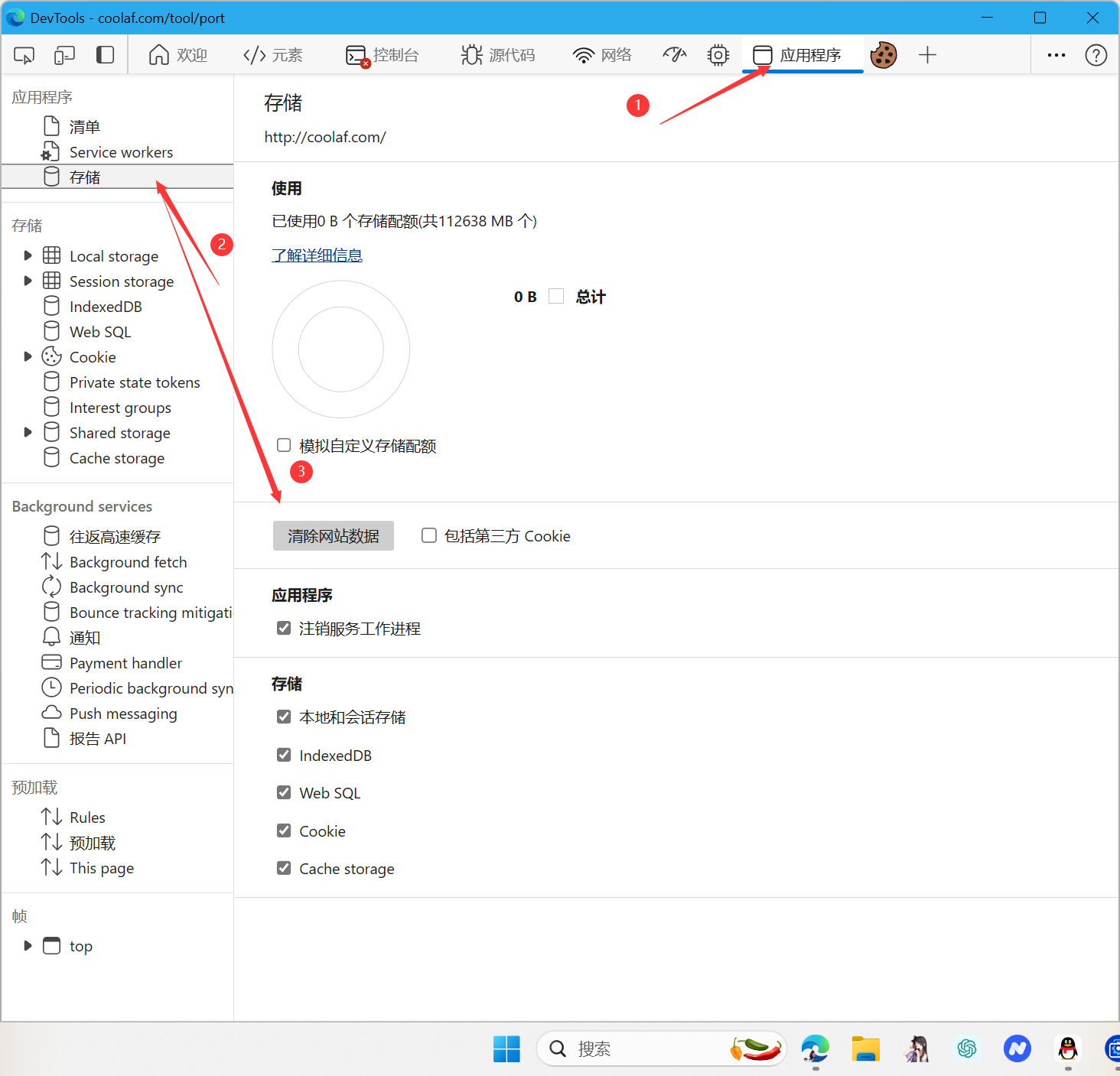Open the cookie extension icon tab

tap(884, 55)
